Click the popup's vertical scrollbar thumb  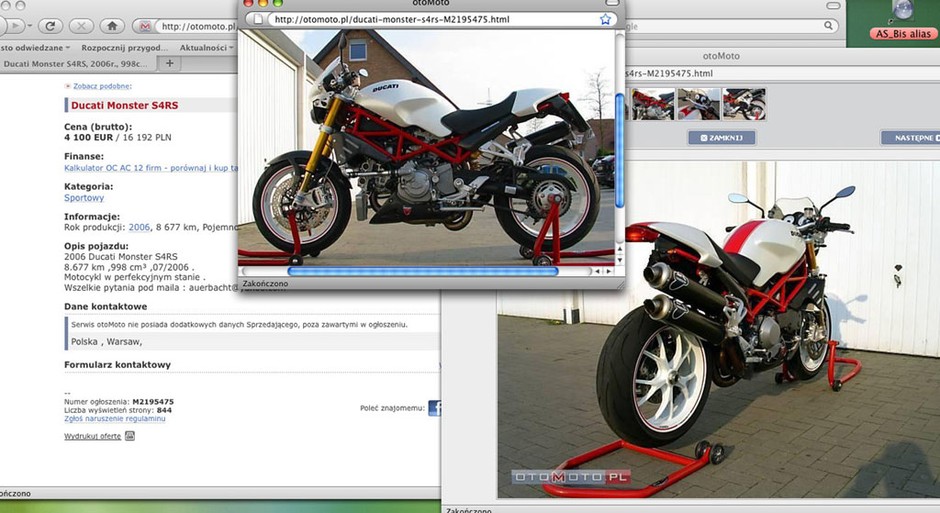coord(620,150)
